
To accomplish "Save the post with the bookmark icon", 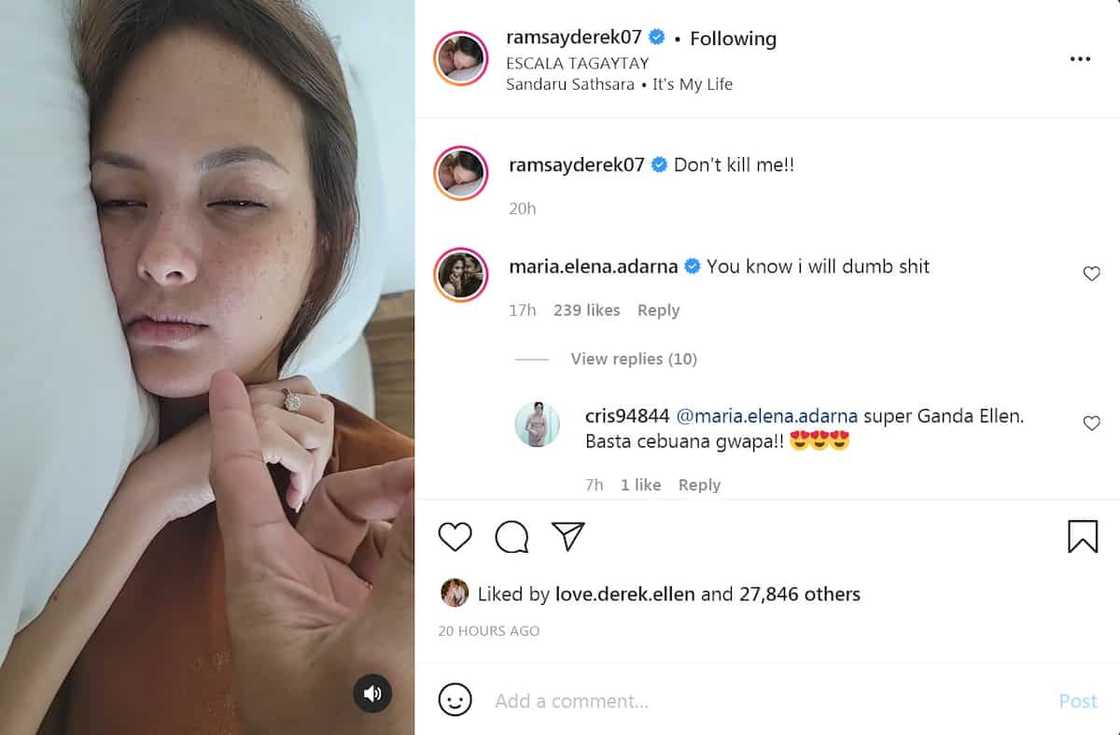I will coord(1082,537).
